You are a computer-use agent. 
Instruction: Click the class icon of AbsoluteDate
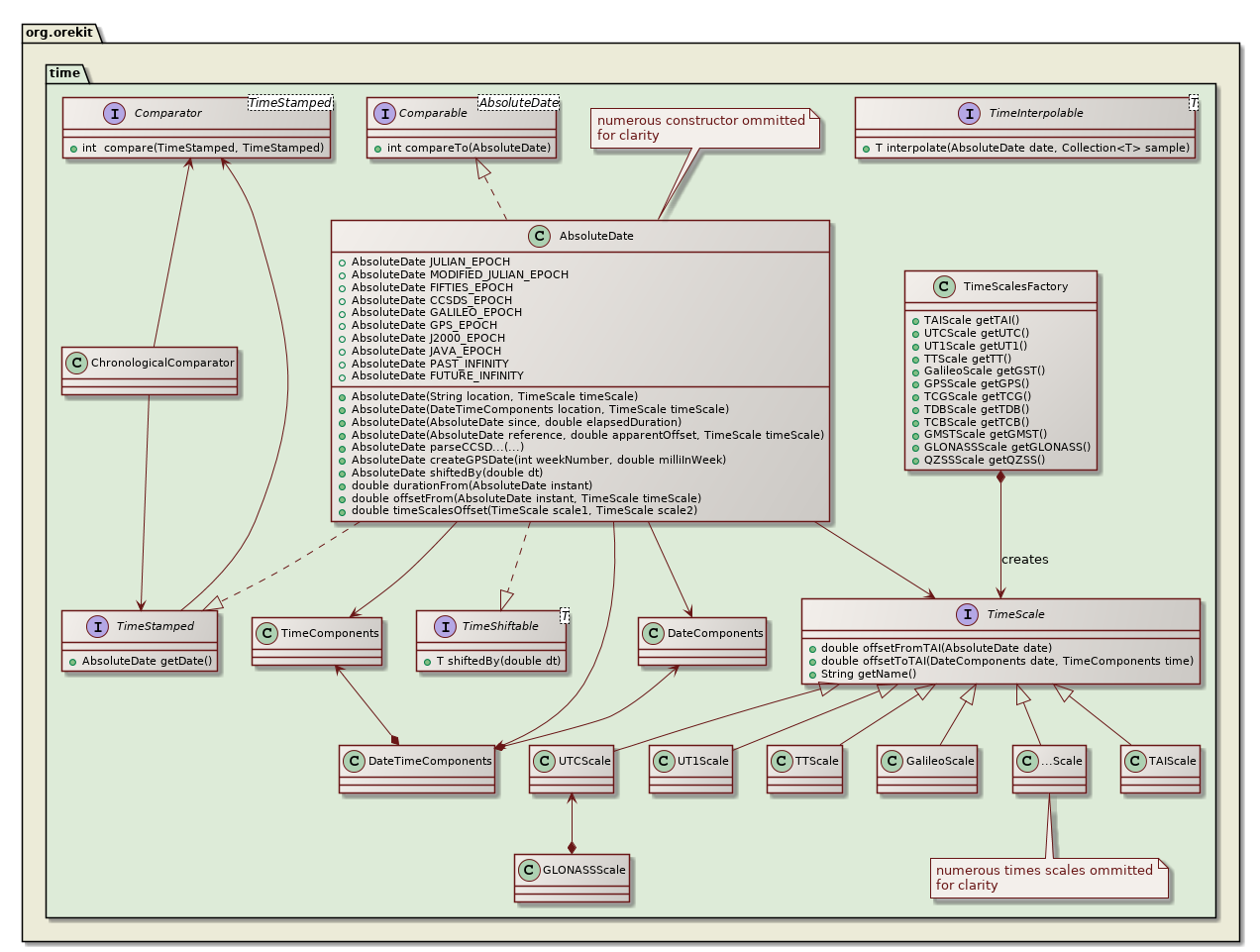point(538,236)
